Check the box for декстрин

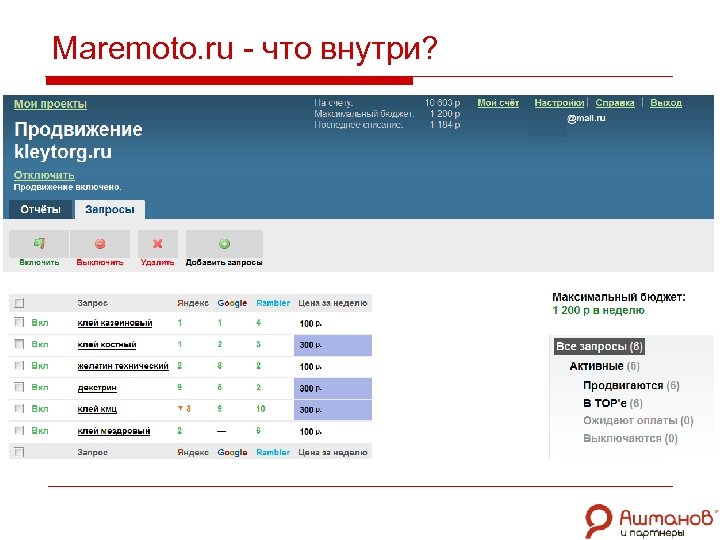click(x=19, y=387)
